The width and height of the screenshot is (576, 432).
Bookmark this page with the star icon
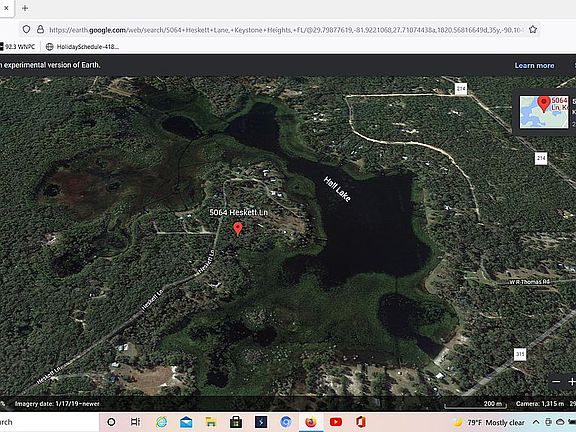(x=533, y=29)
